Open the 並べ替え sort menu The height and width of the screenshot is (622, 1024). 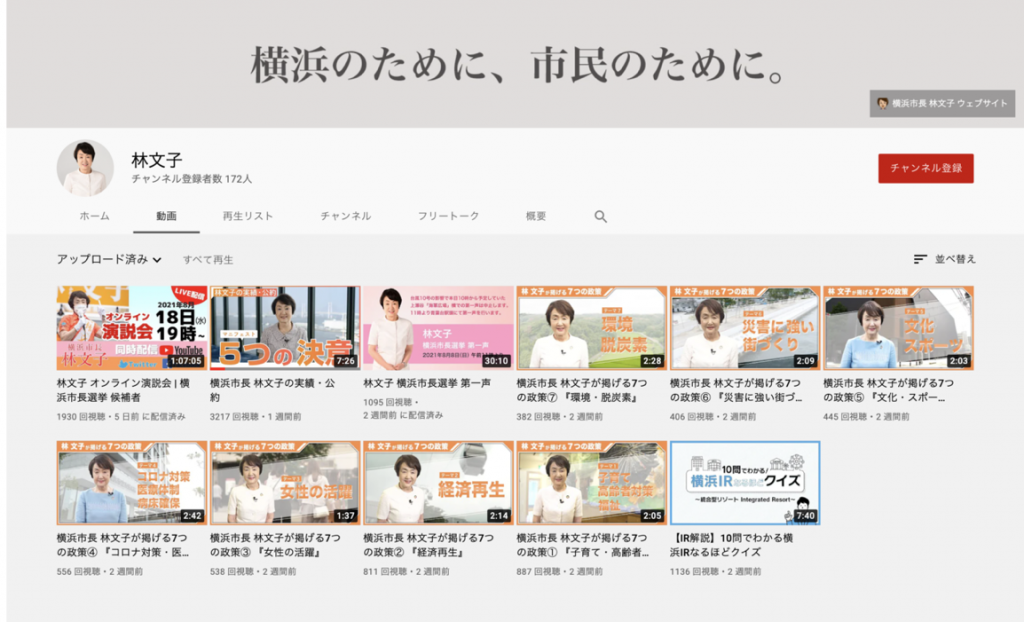click(955, 259)
